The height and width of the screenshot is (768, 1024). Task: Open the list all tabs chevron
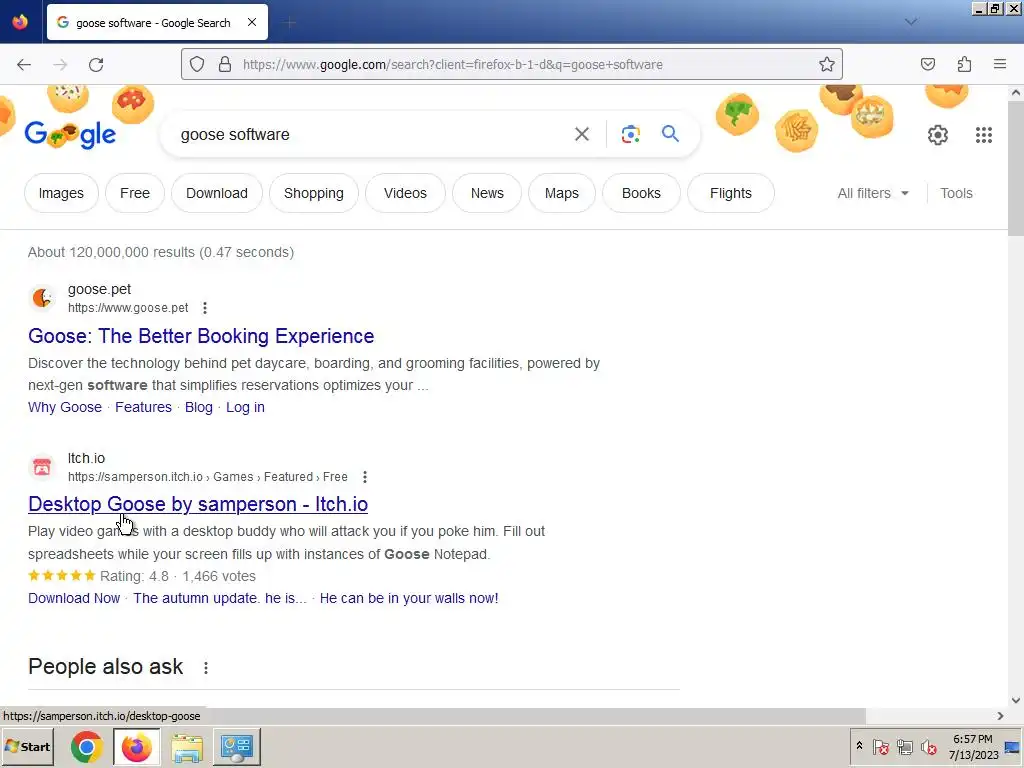(910, 22)
